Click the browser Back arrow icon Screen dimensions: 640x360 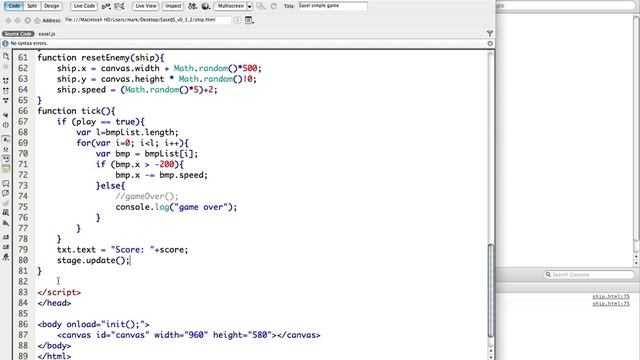[8, 20]
